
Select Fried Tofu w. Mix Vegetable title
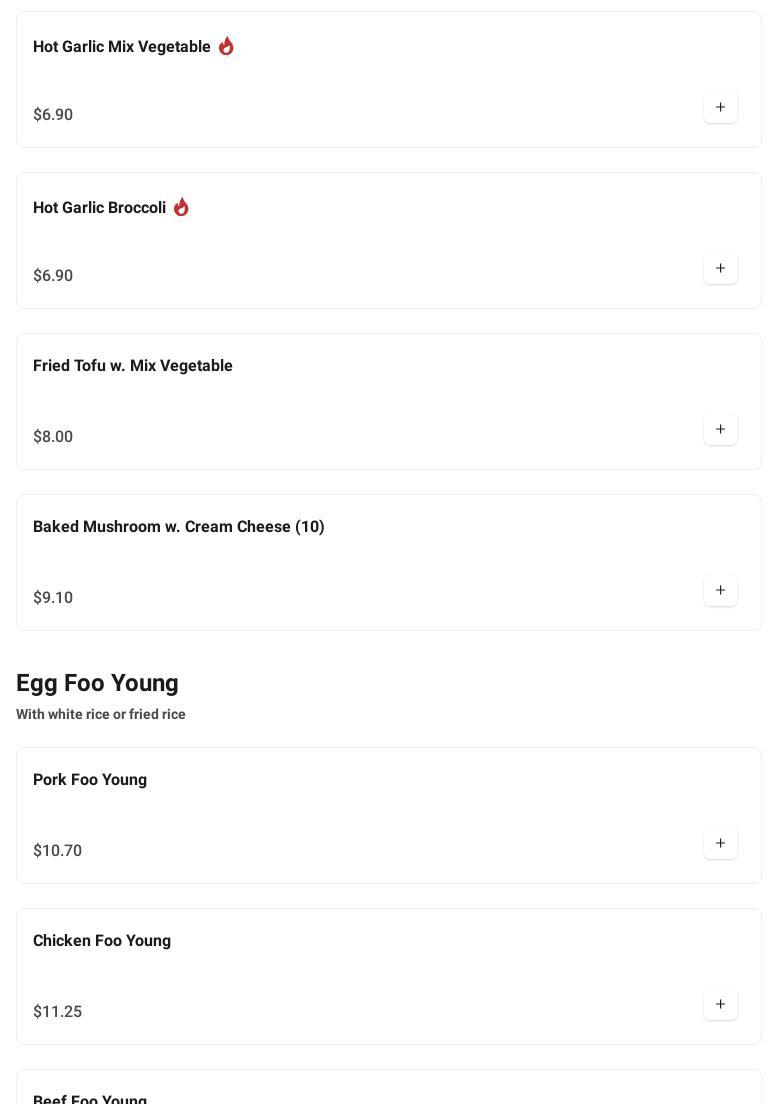coord(133,366)
